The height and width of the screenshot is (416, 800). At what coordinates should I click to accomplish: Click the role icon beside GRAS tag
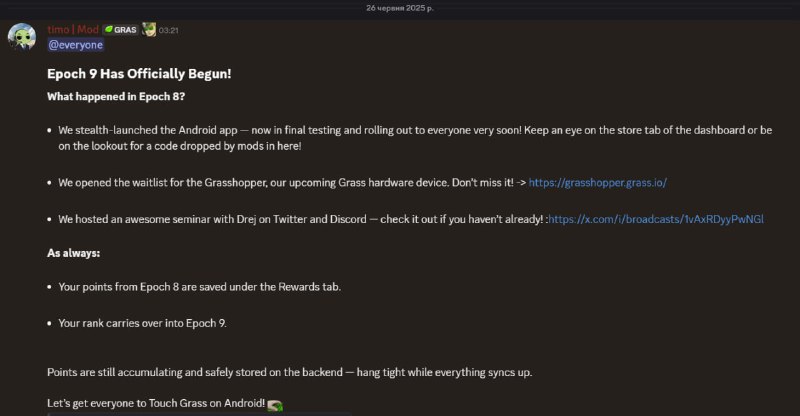148,30
